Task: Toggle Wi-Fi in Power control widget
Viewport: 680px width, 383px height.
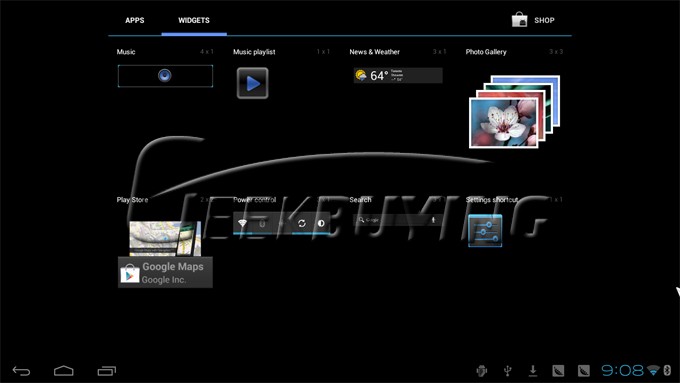Action: point(242,223)
